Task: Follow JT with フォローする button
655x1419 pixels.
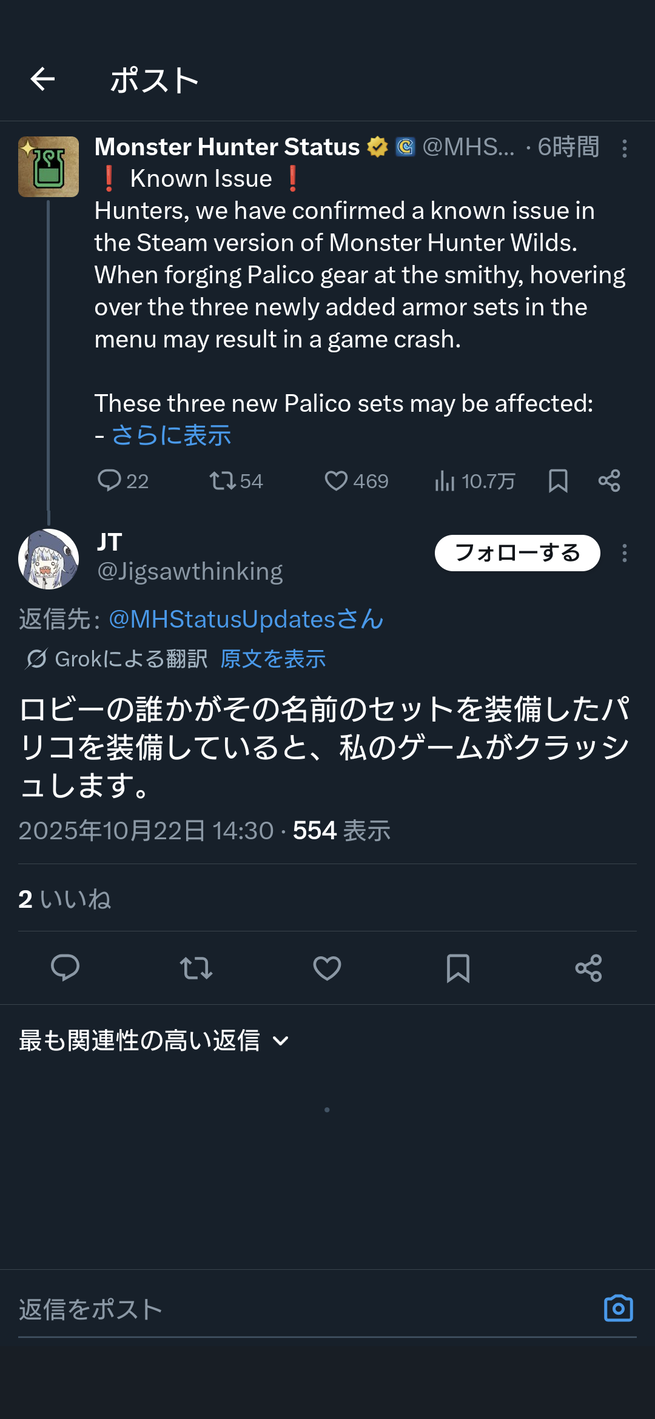Action: pos(517,553)
